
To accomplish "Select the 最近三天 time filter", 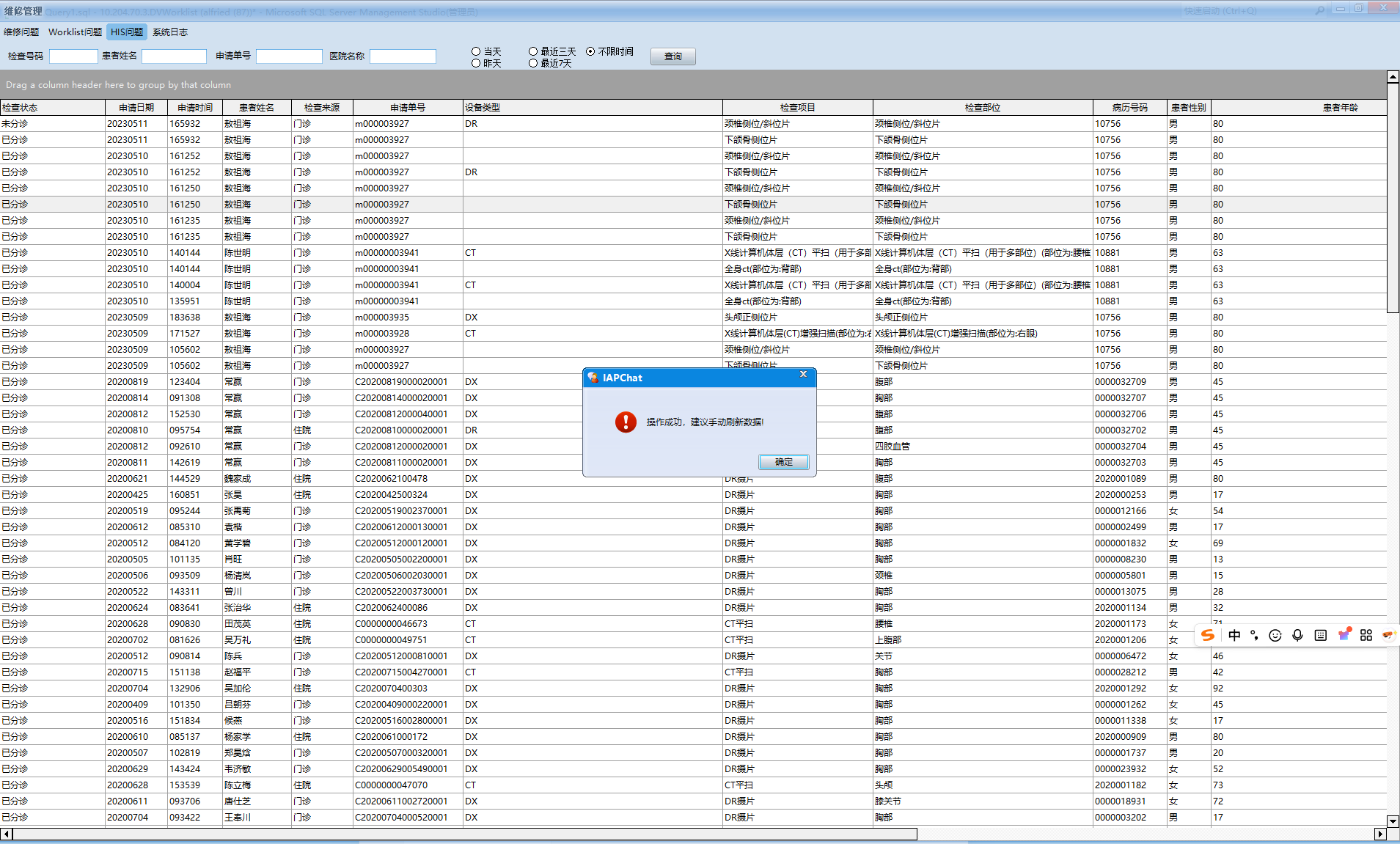I will coord(533,51).
